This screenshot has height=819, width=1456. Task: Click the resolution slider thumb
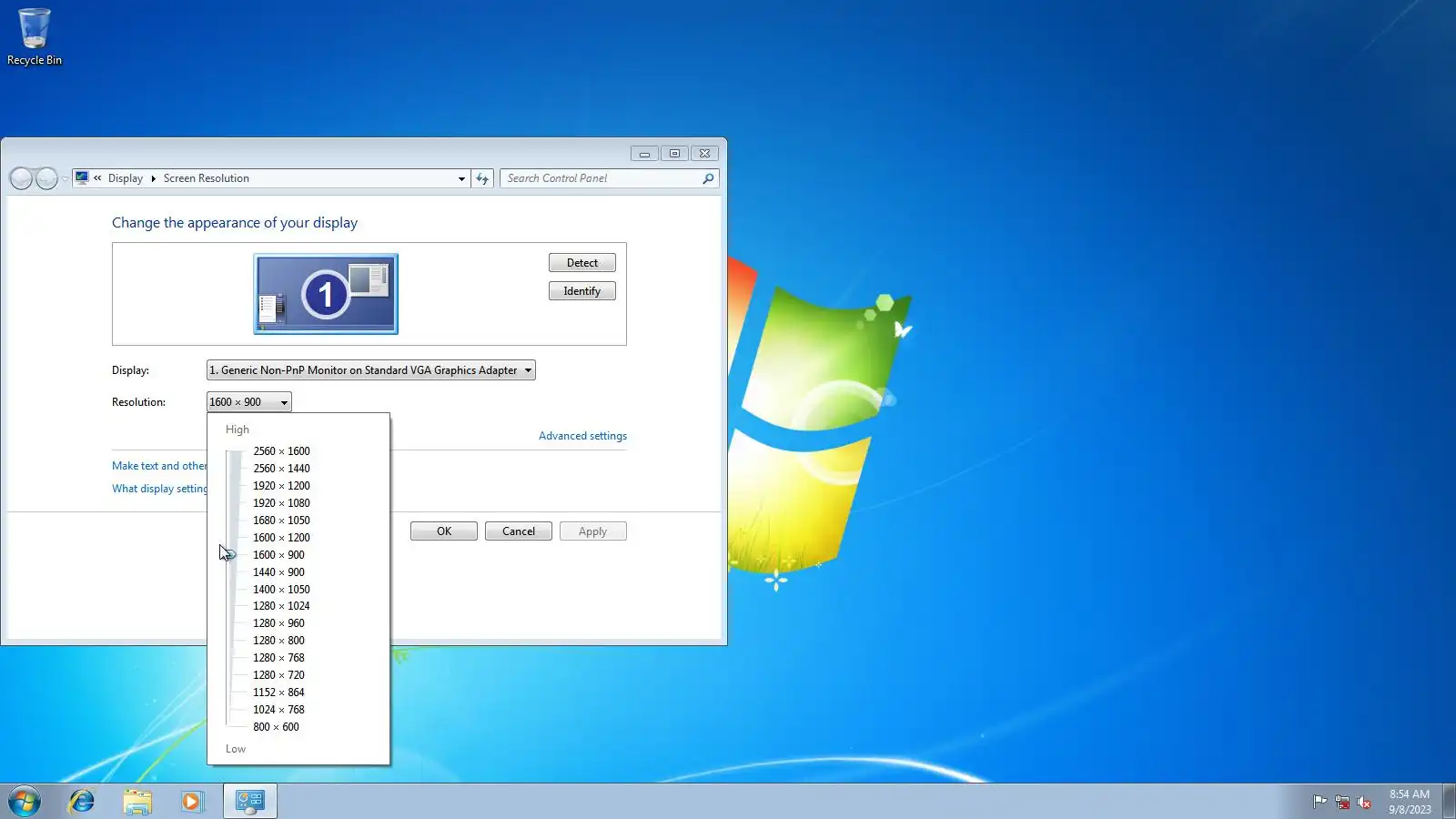click(228, 554)
